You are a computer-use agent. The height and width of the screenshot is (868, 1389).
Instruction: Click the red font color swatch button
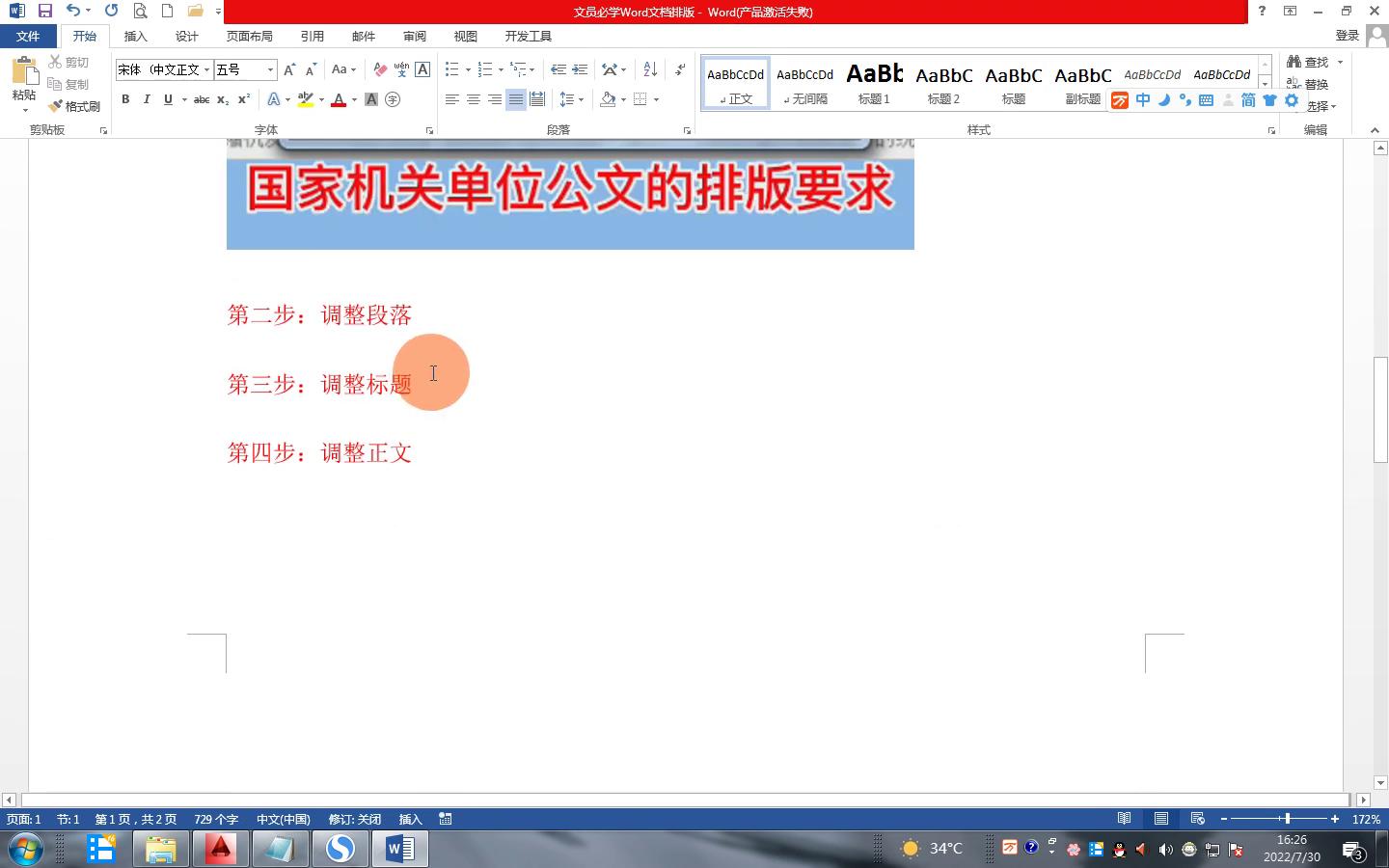[x=338, y=99]
